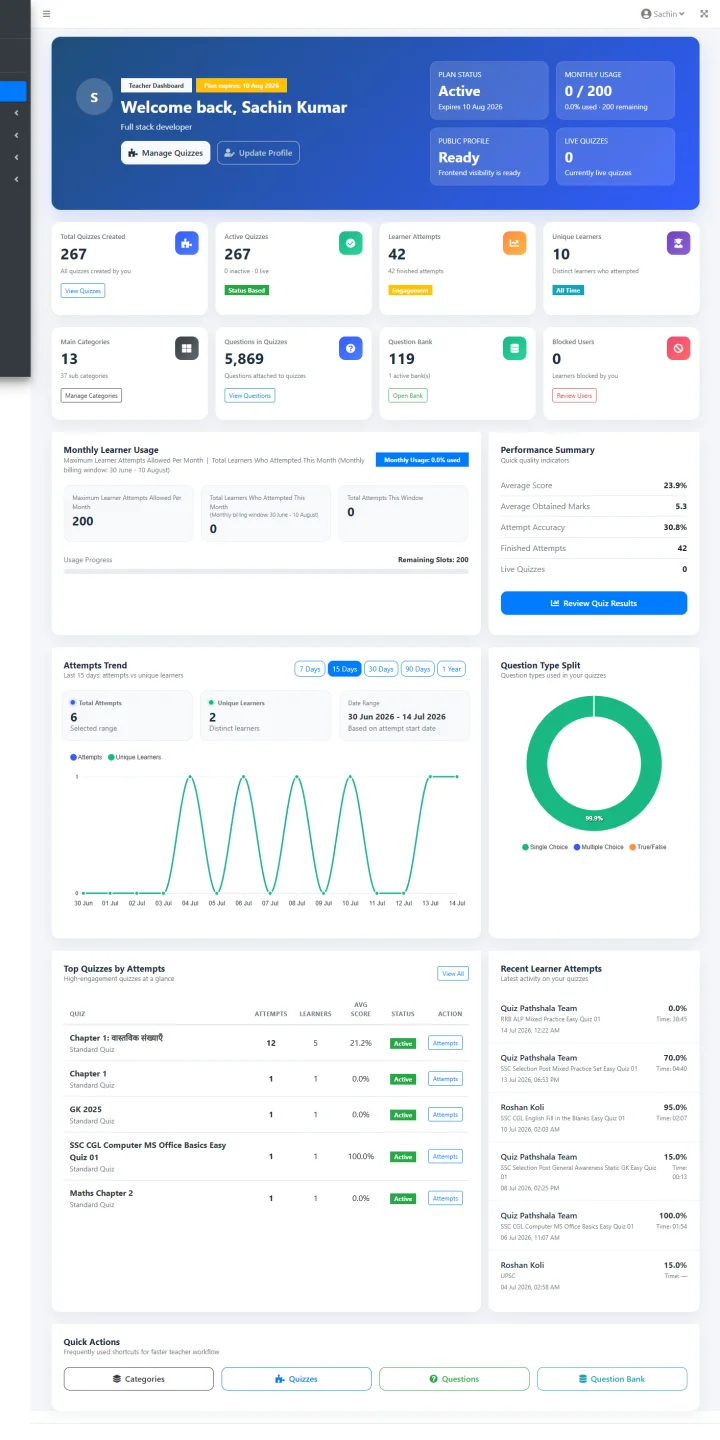720x1440 pixels.
Task: Click Review Quiz Results button
Action: point(594,603)
